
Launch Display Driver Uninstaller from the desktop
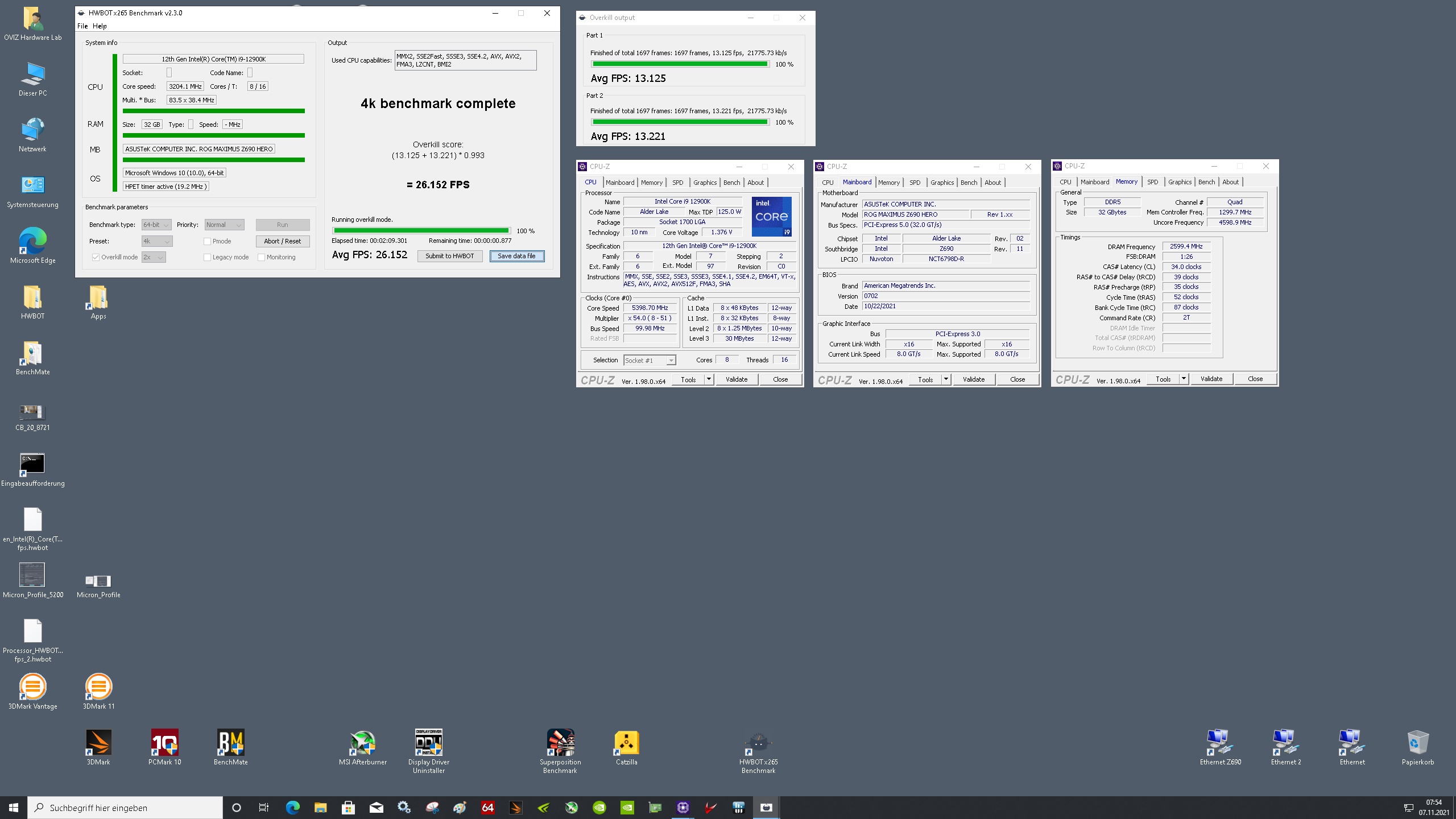[x=429, y=751]
